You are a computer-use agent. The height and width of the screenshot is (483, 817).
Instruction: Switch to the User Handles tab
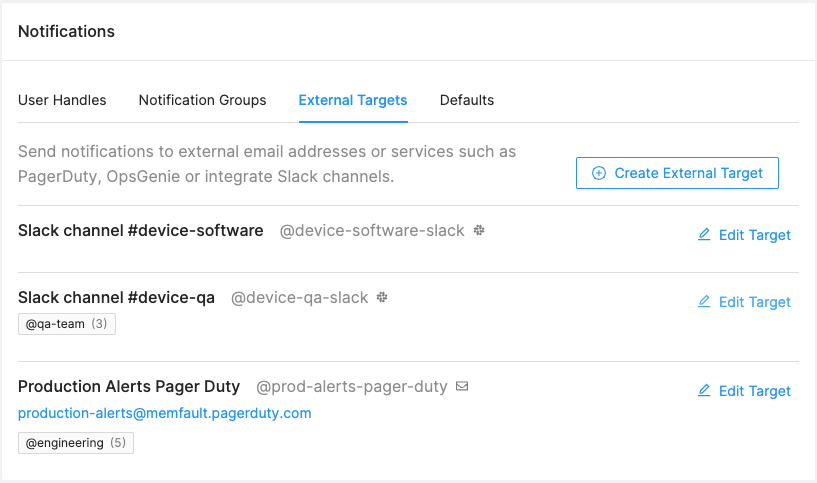point(62,100)
